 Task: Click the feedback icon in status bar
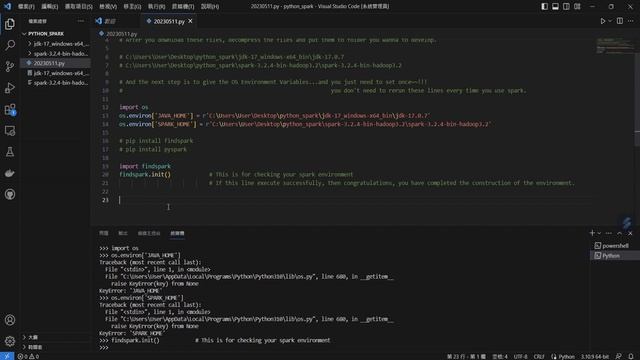[x=619, y=356]
